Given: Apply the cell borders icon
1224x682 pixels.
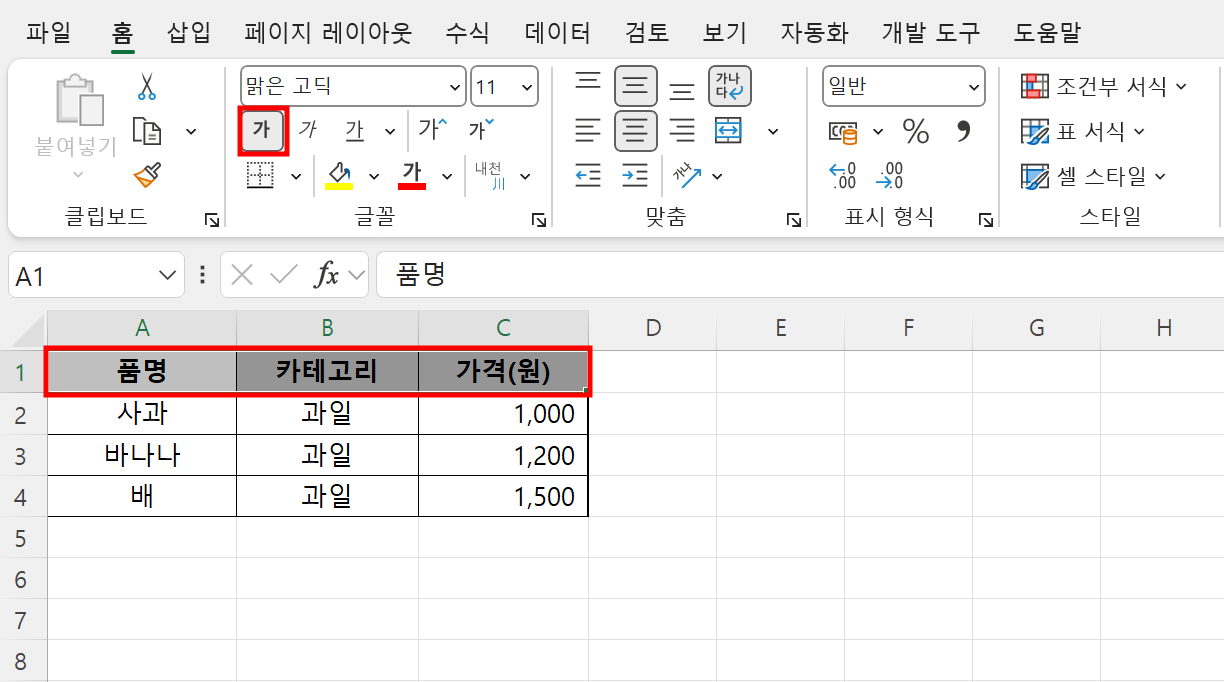Looking at the screenshot, I should (x=261, y=176).
